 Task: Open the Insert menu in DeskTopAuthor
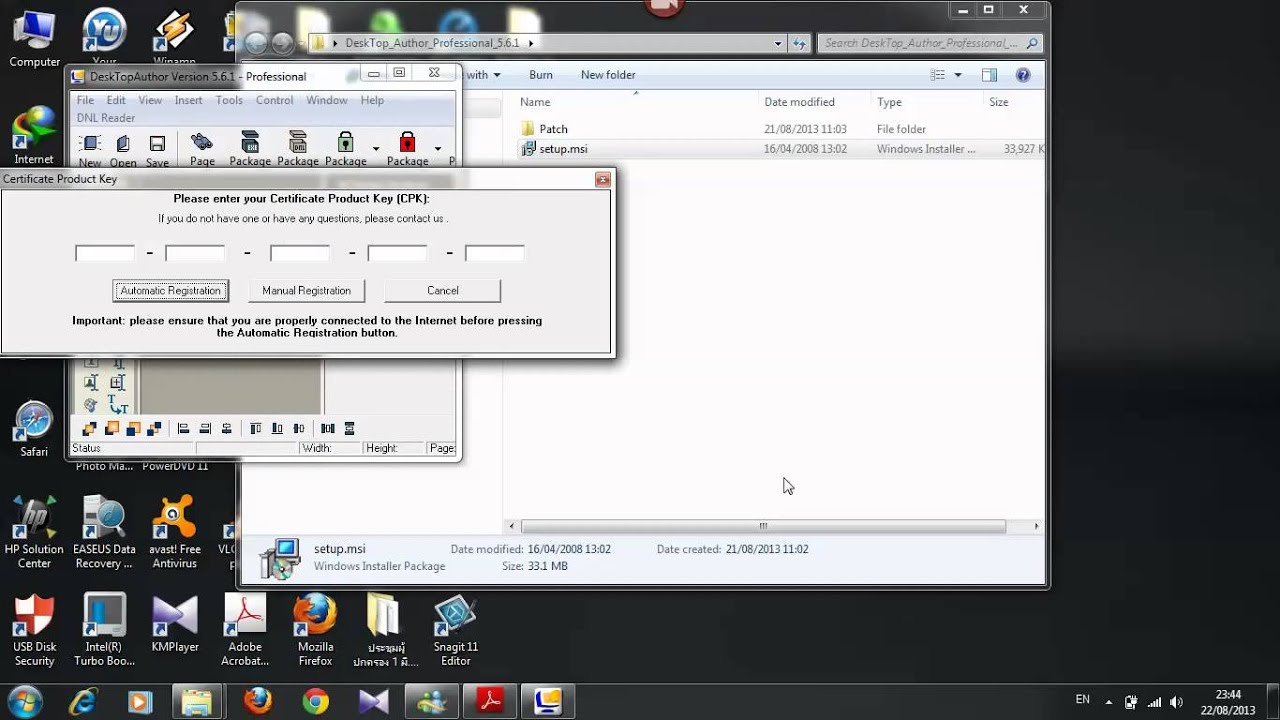click(x=188, y=100)
